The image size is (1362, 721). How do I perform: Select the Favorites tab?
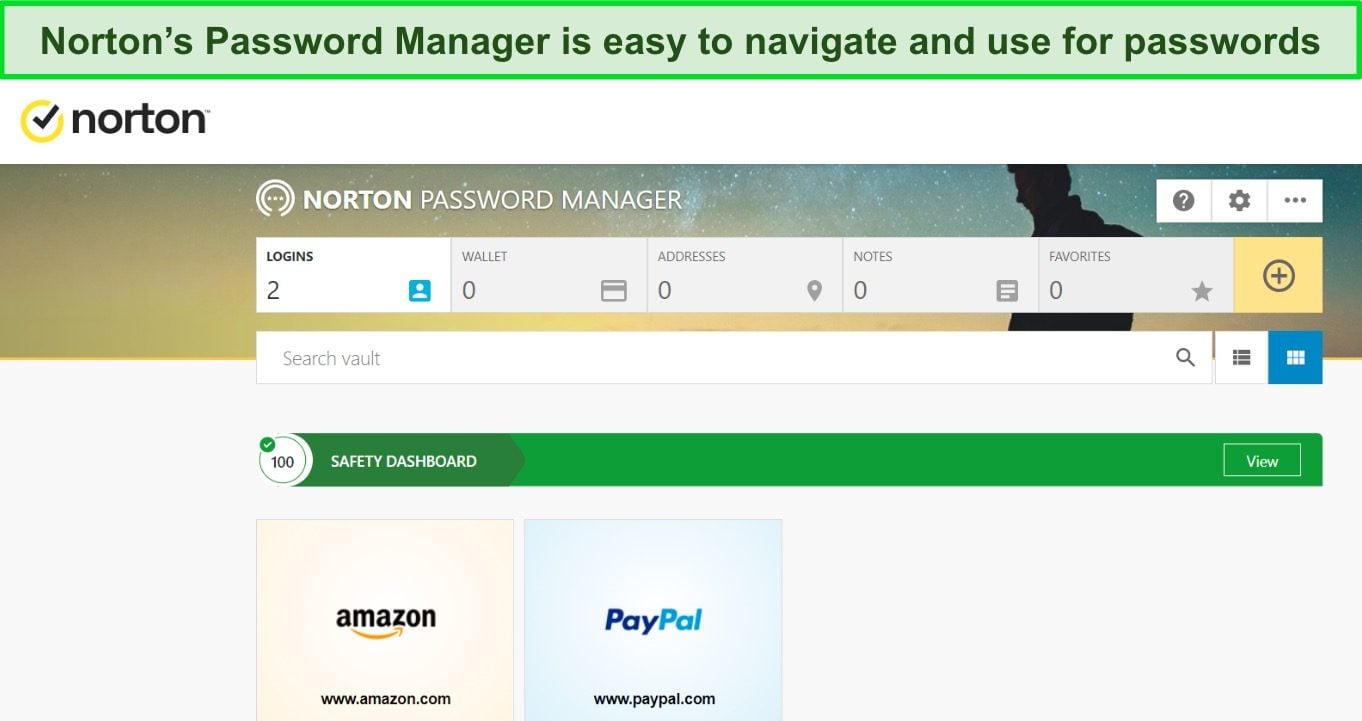(1136, 275)
